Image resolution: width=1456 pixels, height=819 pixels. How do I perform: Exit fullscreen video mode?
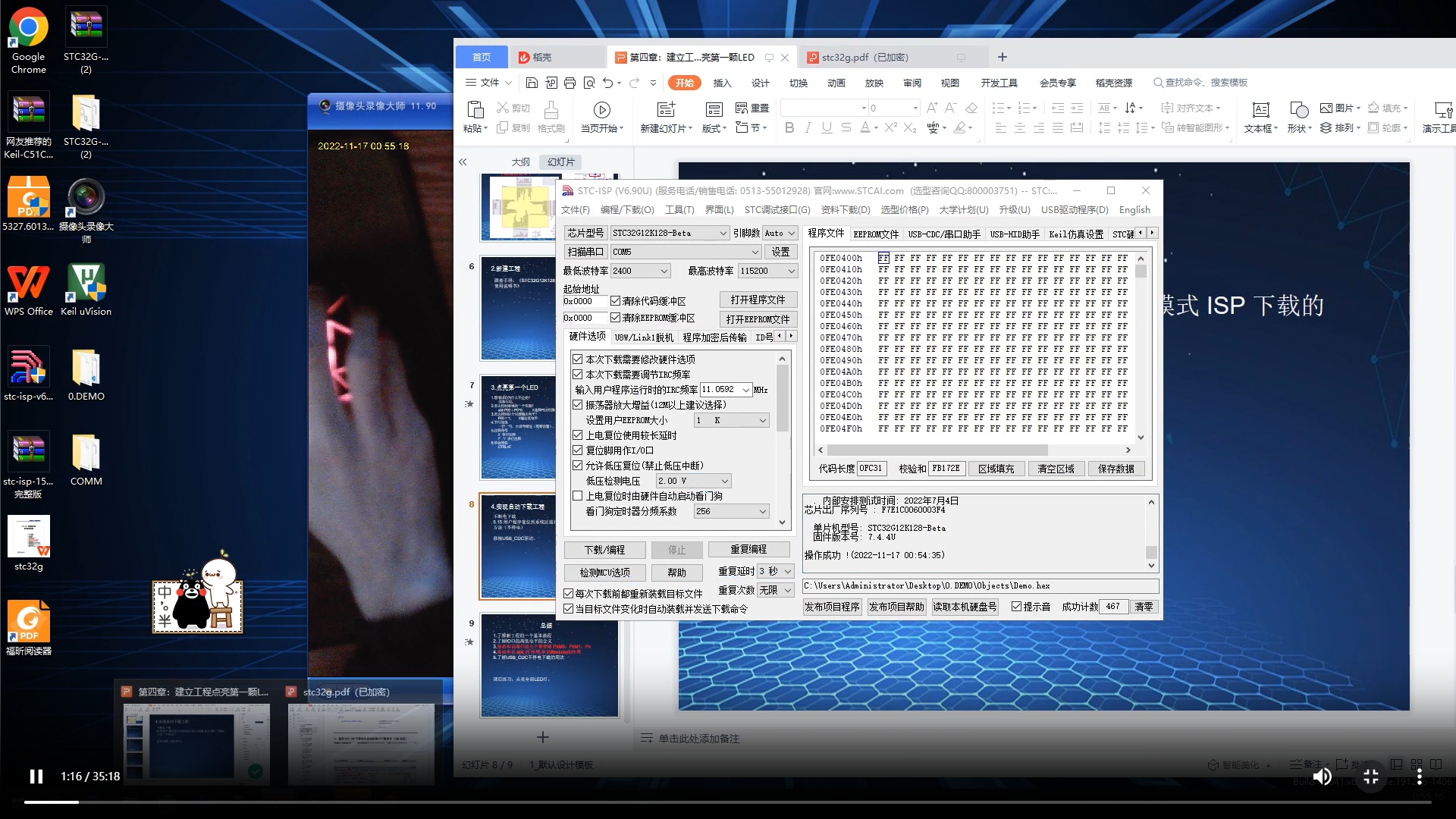coord(1371,776)
